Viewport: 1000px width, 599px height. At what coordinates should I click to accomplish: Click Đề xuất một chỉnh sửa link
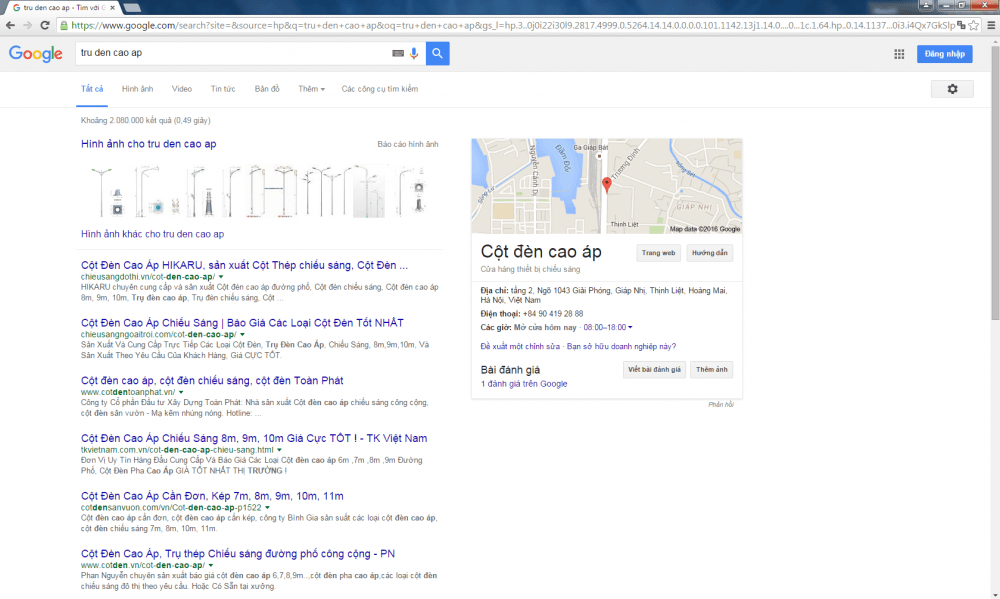click(x=520, y=346)
